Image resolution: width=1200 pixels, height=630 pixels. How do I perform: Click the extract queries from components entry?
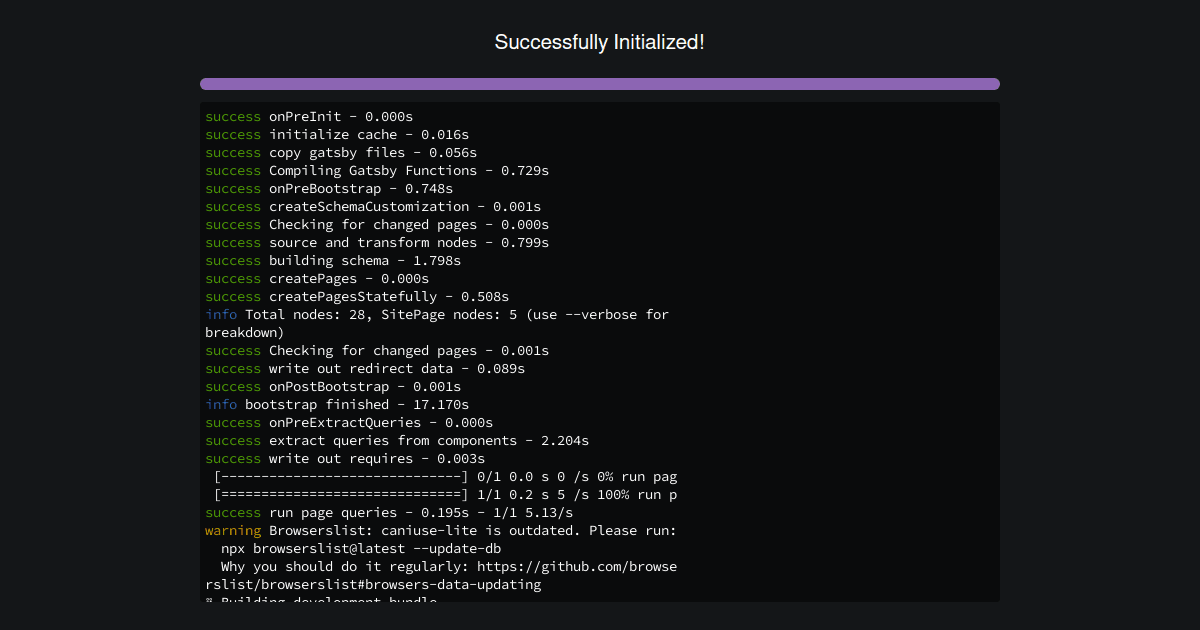pos(396,440)
